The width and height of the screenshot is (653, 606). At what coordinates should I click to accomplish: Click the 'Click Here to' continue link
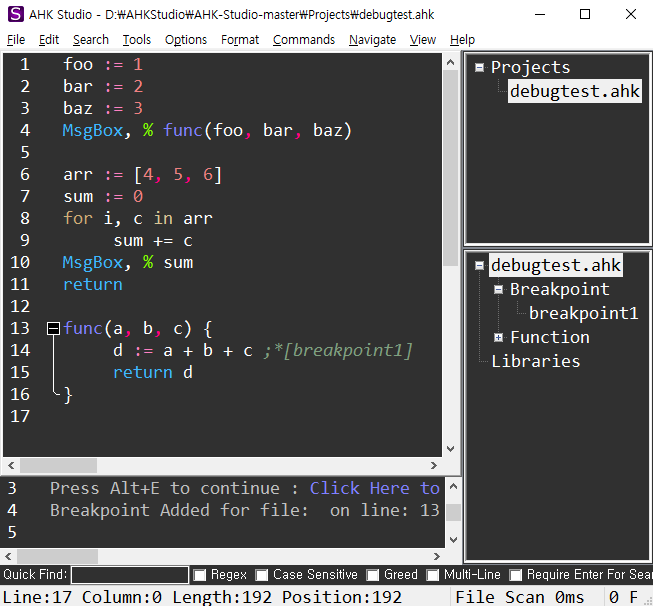(x=374, y=488)
